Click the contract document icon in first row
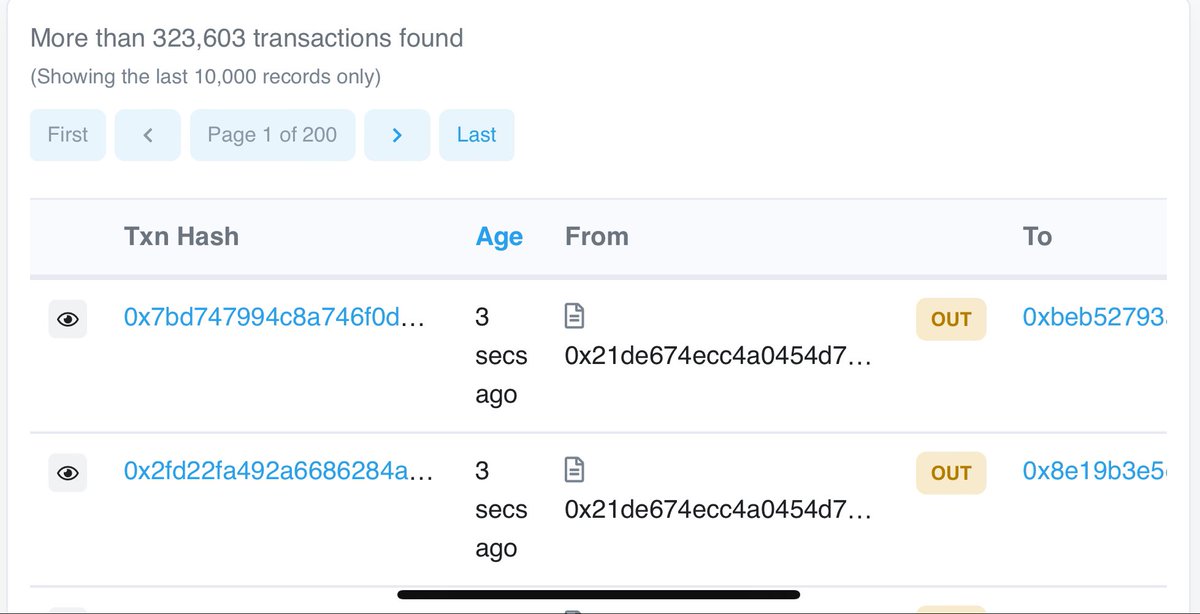This screenshot has height=614, width=1200. (x=575, y=316)
